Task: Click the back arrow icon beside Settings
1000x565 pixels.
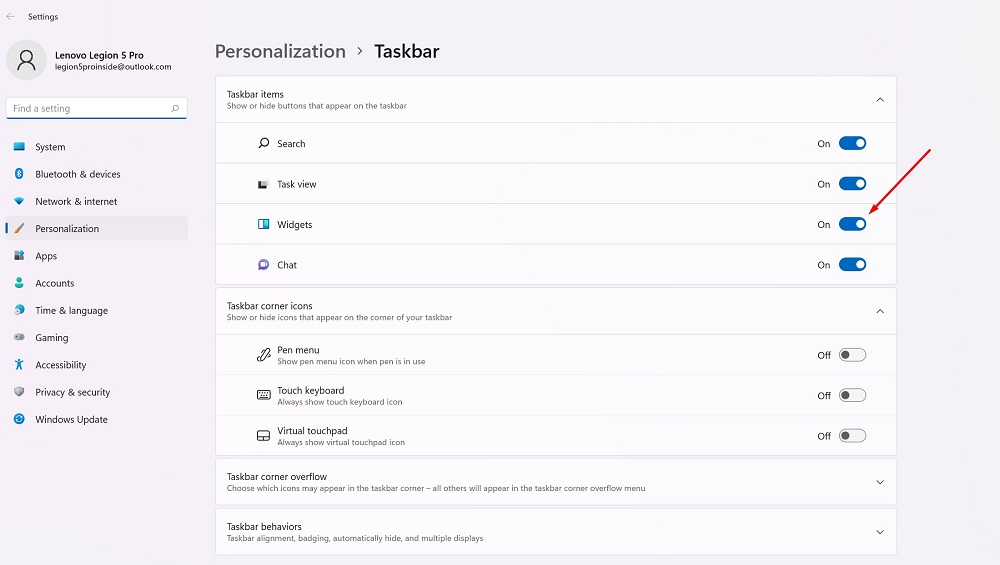Action: point(10,17)
